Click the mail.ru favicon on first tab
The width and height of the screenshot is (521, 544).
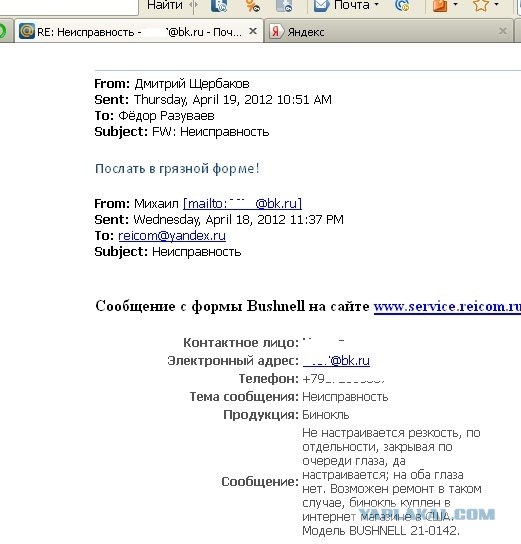tap(26, 31)
